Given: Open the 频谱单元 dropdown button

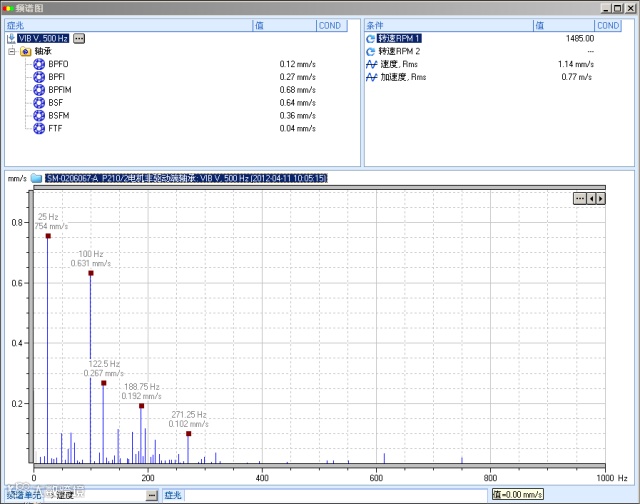Looking at the screenshot, I should pos(151,495).
